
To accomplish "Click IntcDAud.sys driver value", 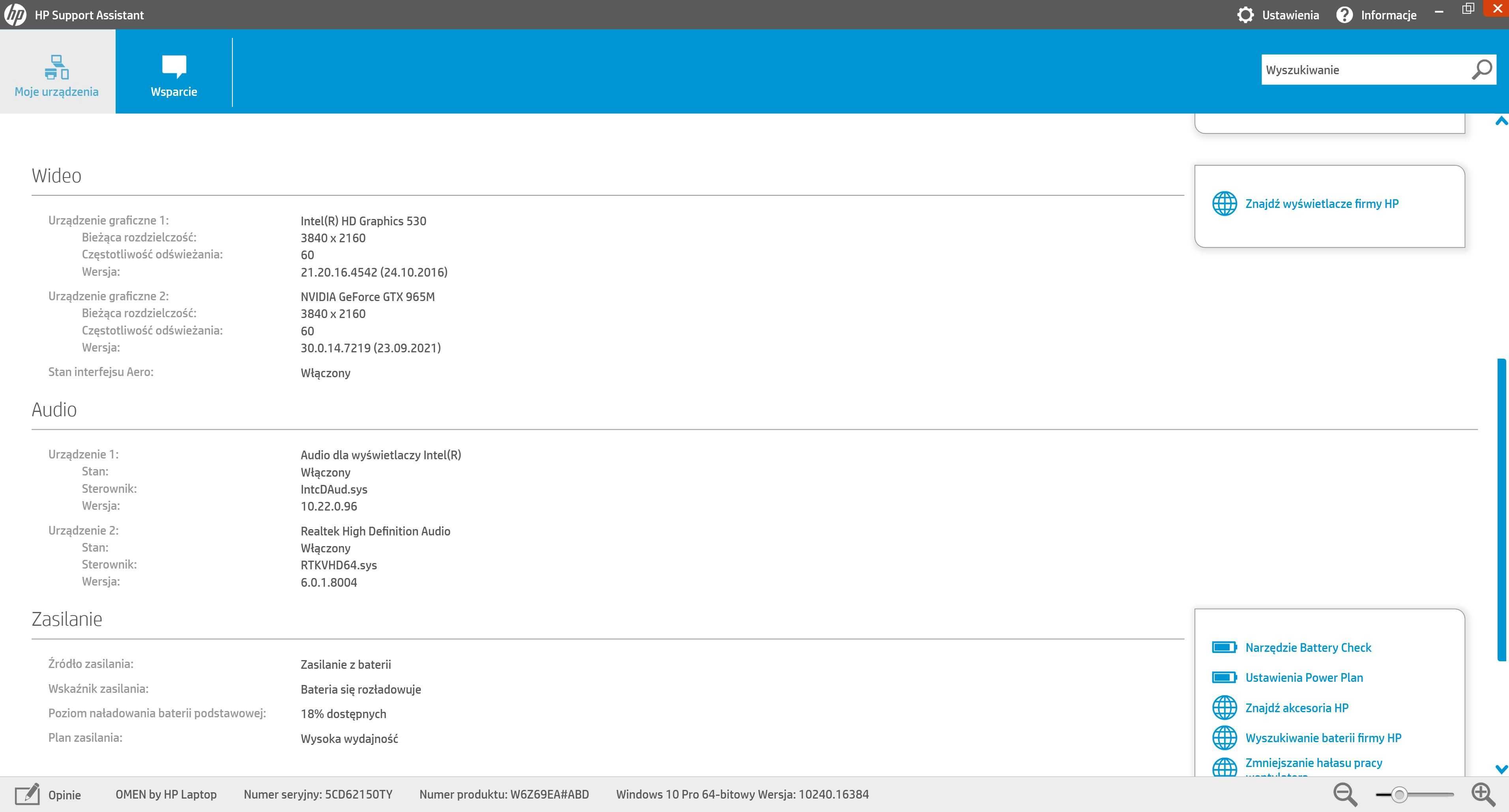I will pos(334,489).
